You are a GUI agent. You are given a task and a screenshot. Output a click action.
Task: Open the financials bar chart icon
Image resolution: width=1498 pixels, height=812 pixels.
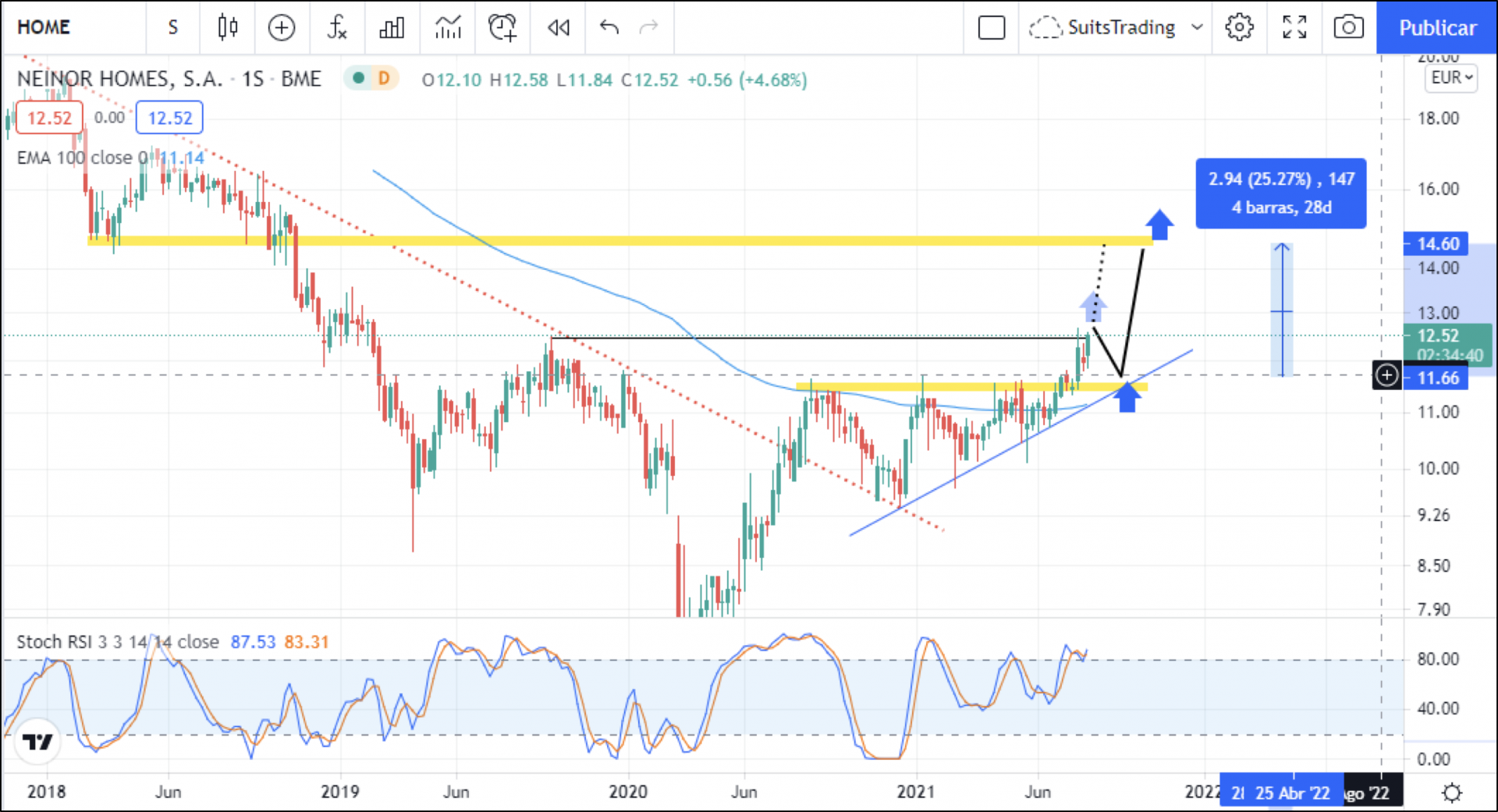[x=392, y=28]
